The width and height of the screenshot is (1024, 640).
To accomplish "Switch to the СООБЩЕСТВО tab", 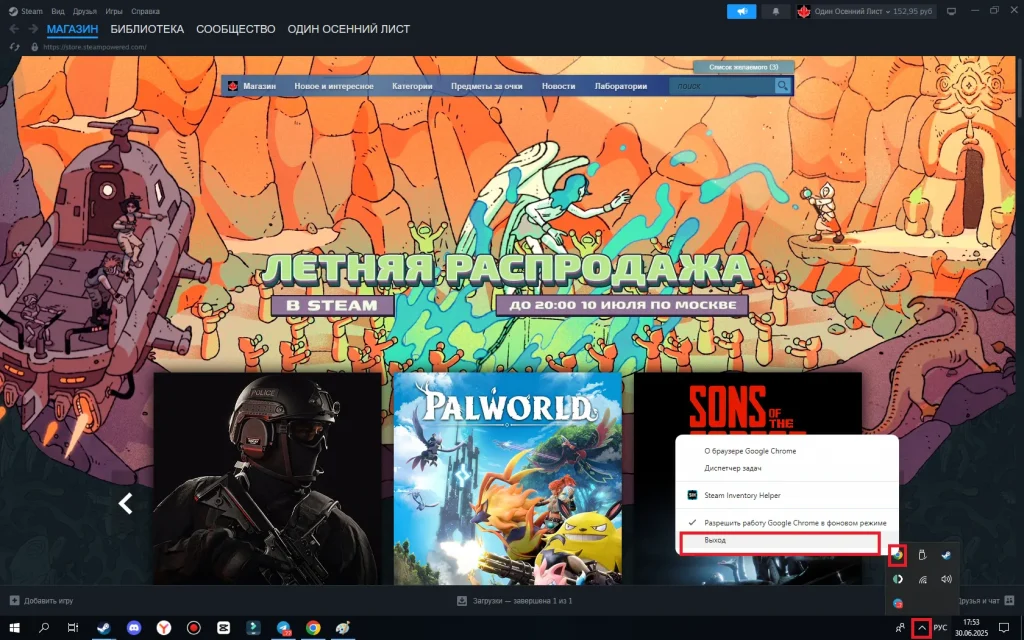I will tap(236, 29).
